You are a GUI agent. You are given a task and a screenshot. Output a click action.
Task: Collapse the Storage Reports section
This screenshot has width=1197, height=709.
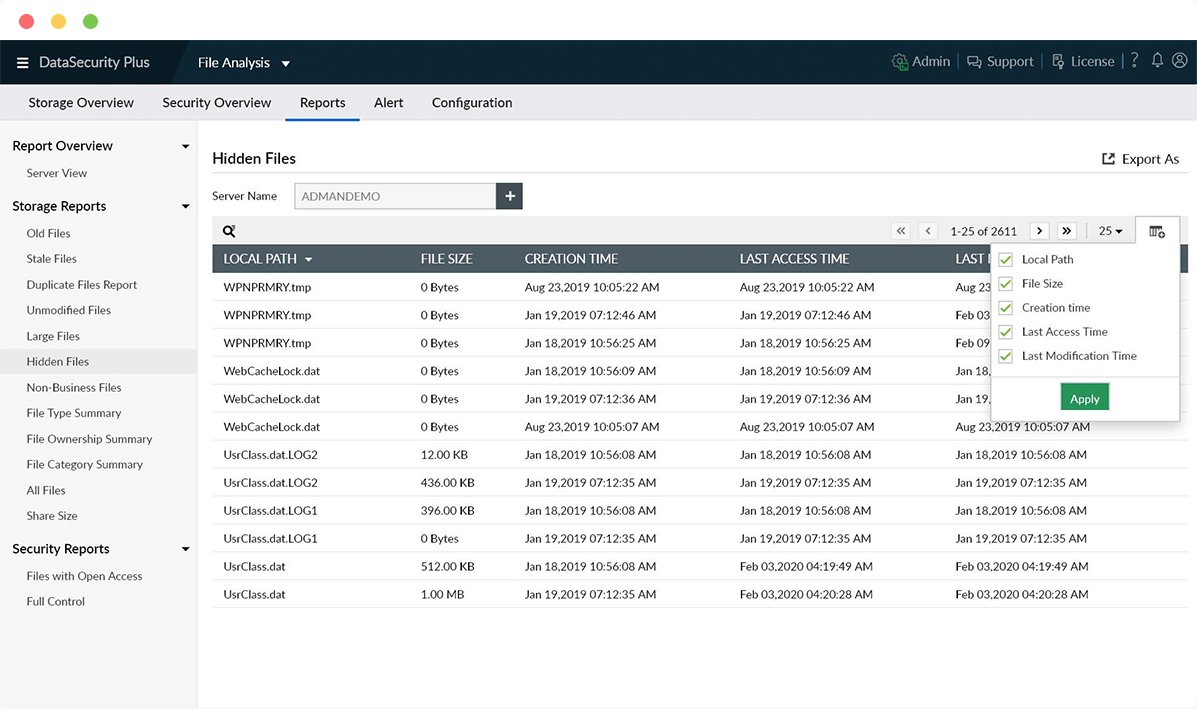(x=185, y=206)
